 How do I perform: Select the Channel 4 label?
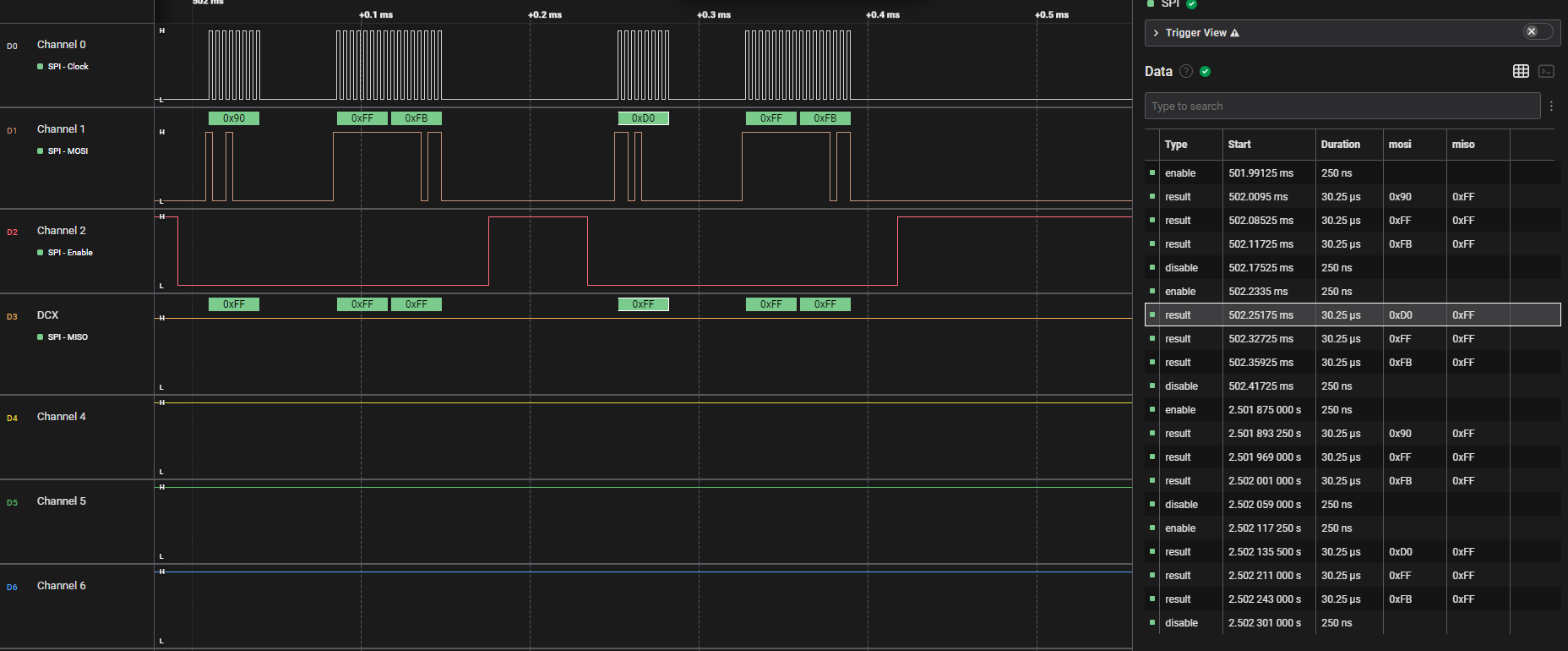(x=62, y=417)
